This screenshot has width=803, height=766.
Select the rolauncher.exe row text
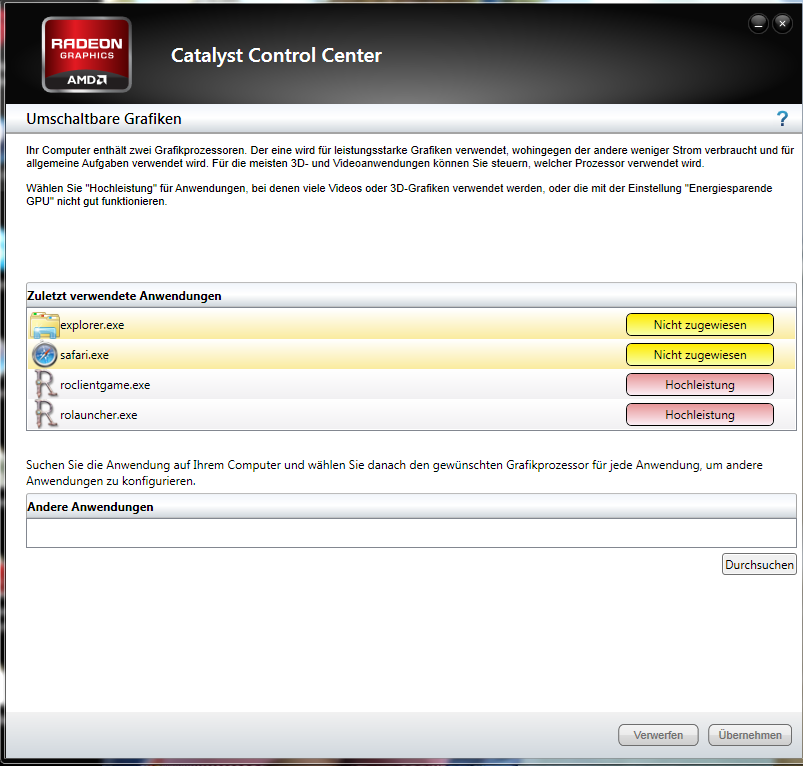coord(99,415)
